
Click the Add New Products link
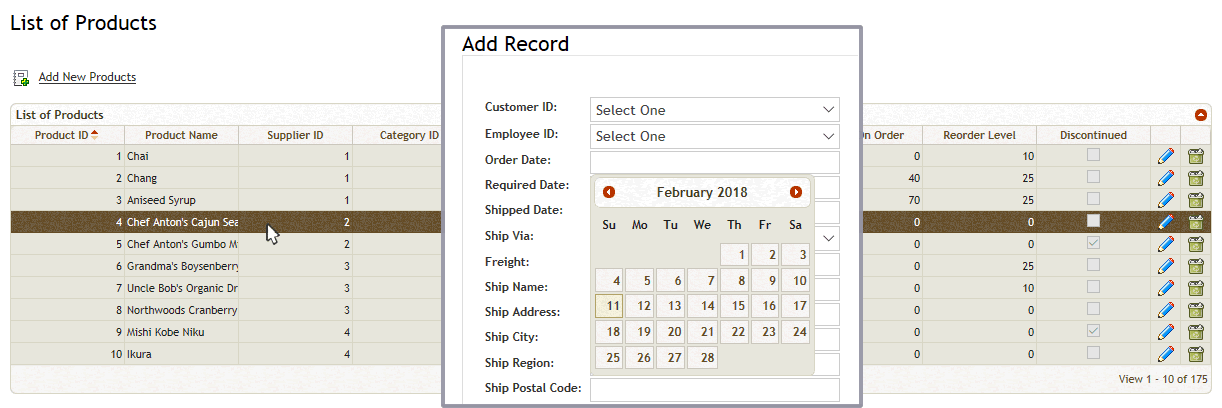pyautogui.click(x=87, y=77)
